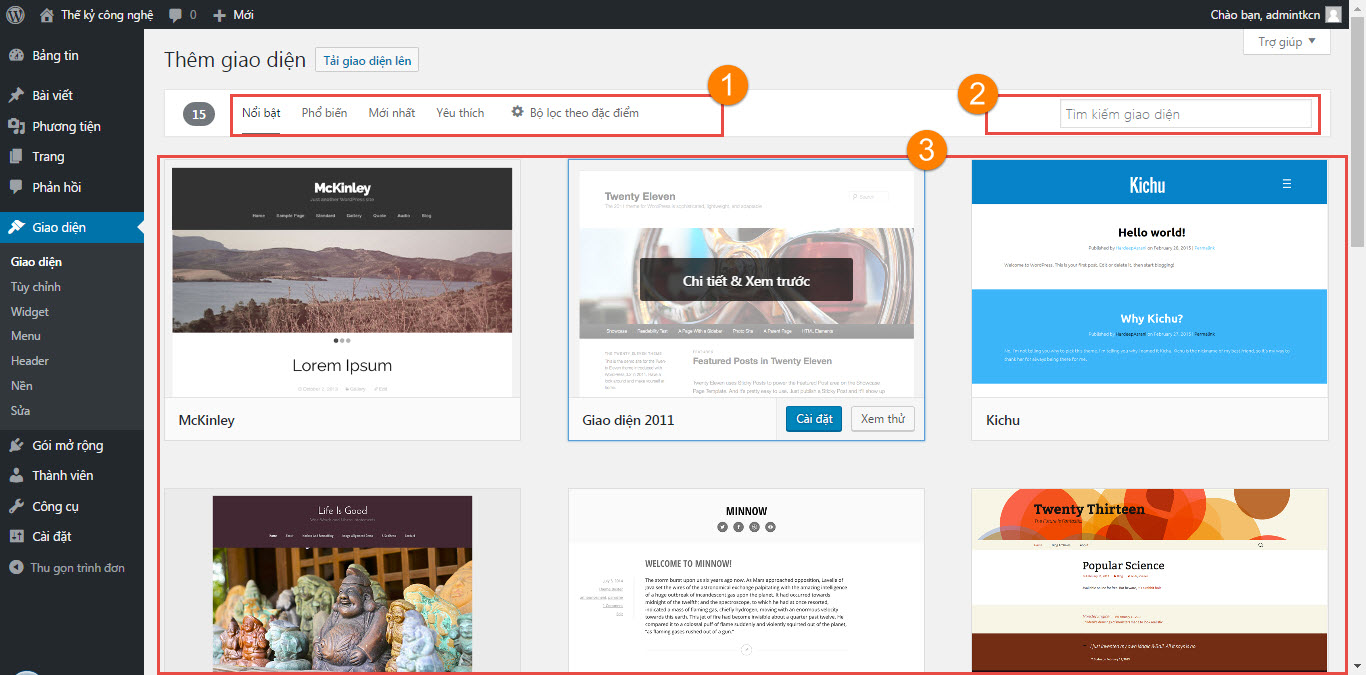The width and height of the screenshot is (1366, 675).
Task: Expand the Trợ giúp help dropdown
Action: click(1286, 42)
